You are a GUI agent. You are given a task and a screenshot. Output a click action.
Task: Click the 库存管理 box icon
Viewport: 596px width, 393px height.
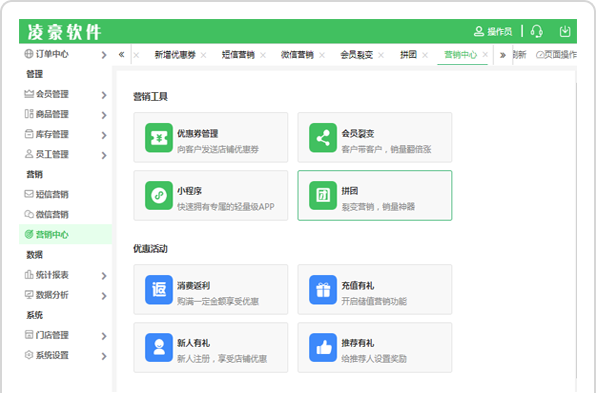pos(29,134)
